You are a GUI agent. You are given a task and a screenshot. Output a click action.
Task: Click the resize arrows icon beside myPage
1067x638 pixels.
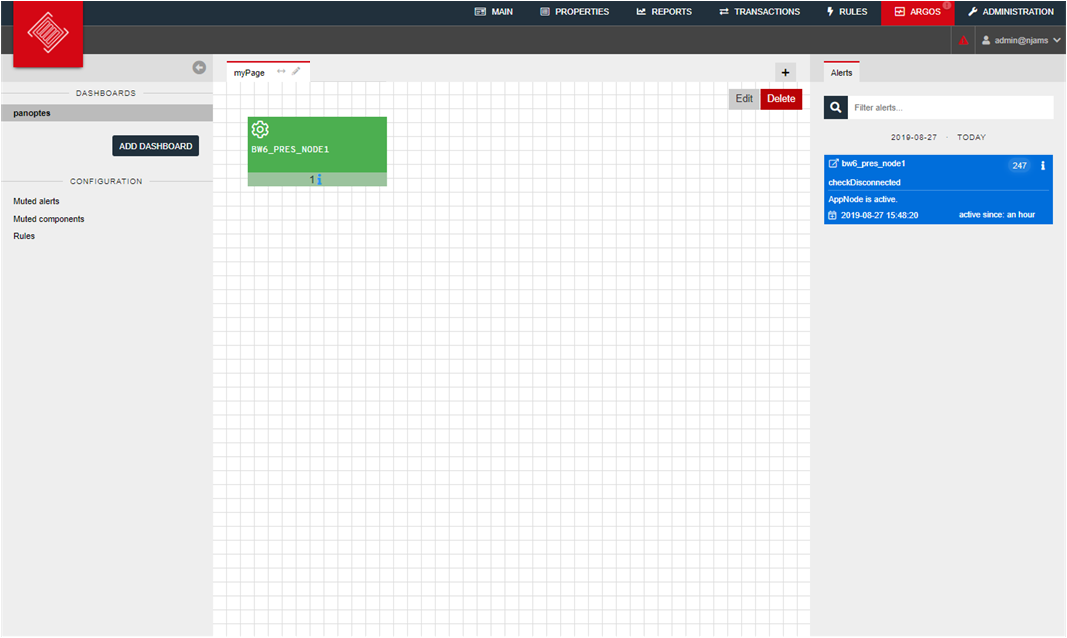(x=281, y=71)
